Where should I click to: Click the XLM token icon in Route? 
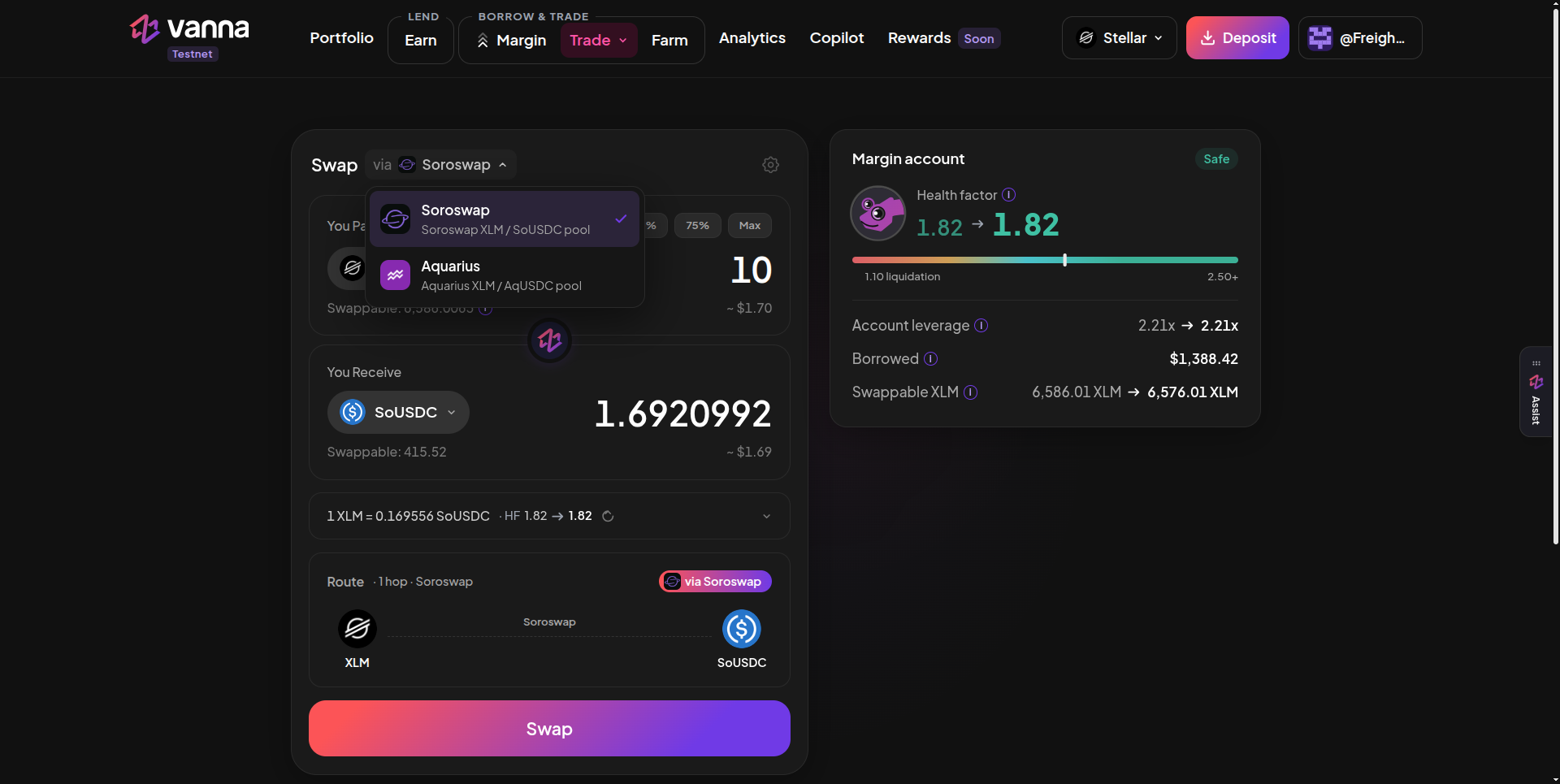[x=357, y=628]
